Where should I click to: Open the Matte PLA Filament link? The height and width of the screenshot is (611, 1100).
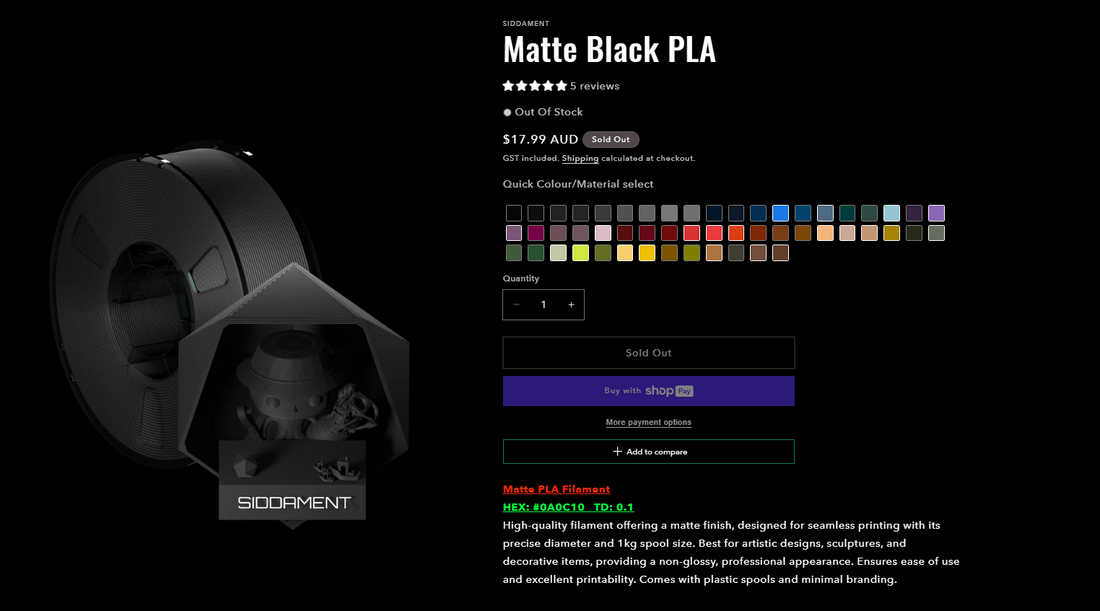click(x=556, y=489)
